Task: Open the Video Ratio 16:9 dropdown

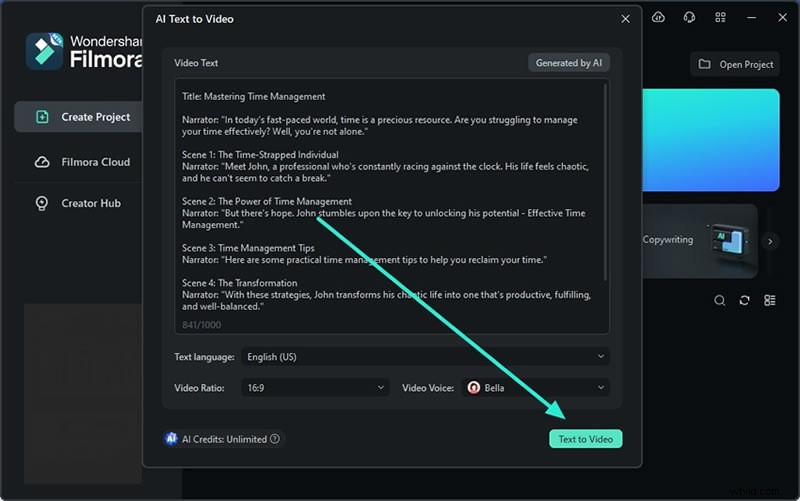Action: pos(315,388)
